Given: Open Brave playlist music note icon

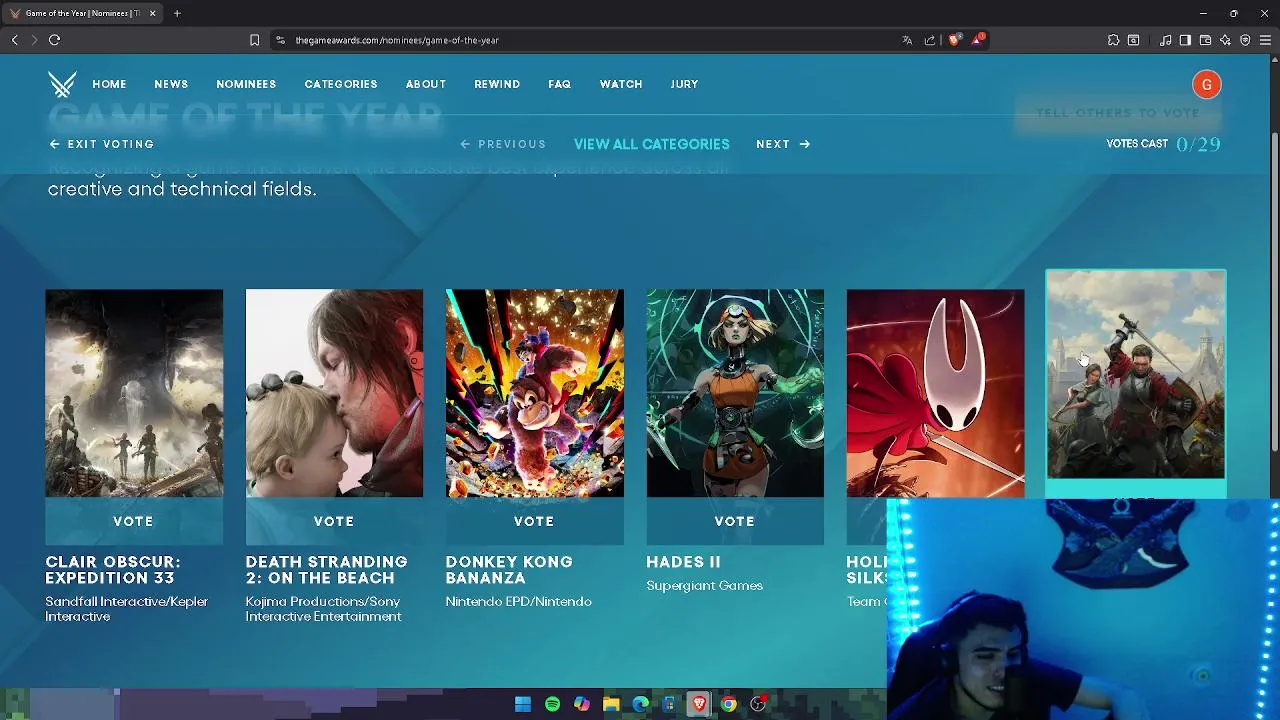Looking at the screenshot, I should point(1165,40).
